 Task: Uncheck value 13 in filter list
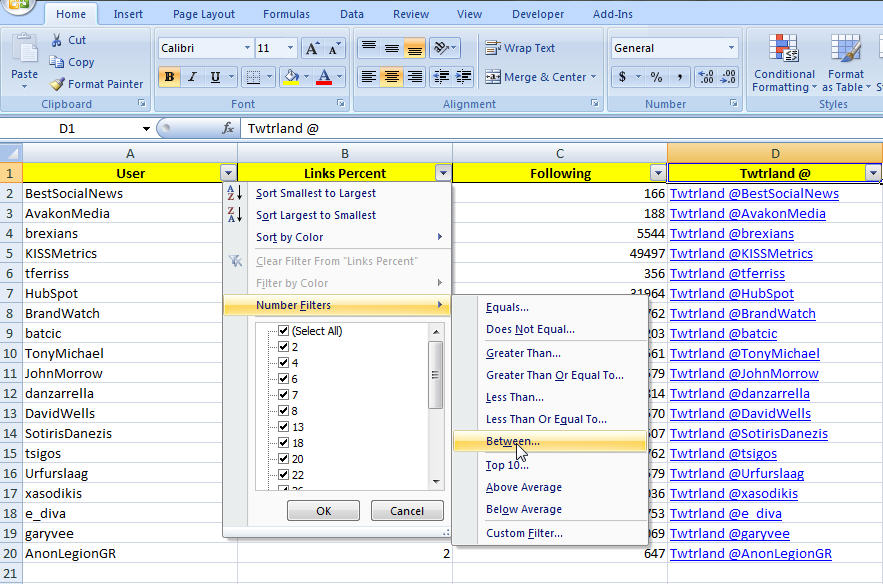(x=284, y=427)
